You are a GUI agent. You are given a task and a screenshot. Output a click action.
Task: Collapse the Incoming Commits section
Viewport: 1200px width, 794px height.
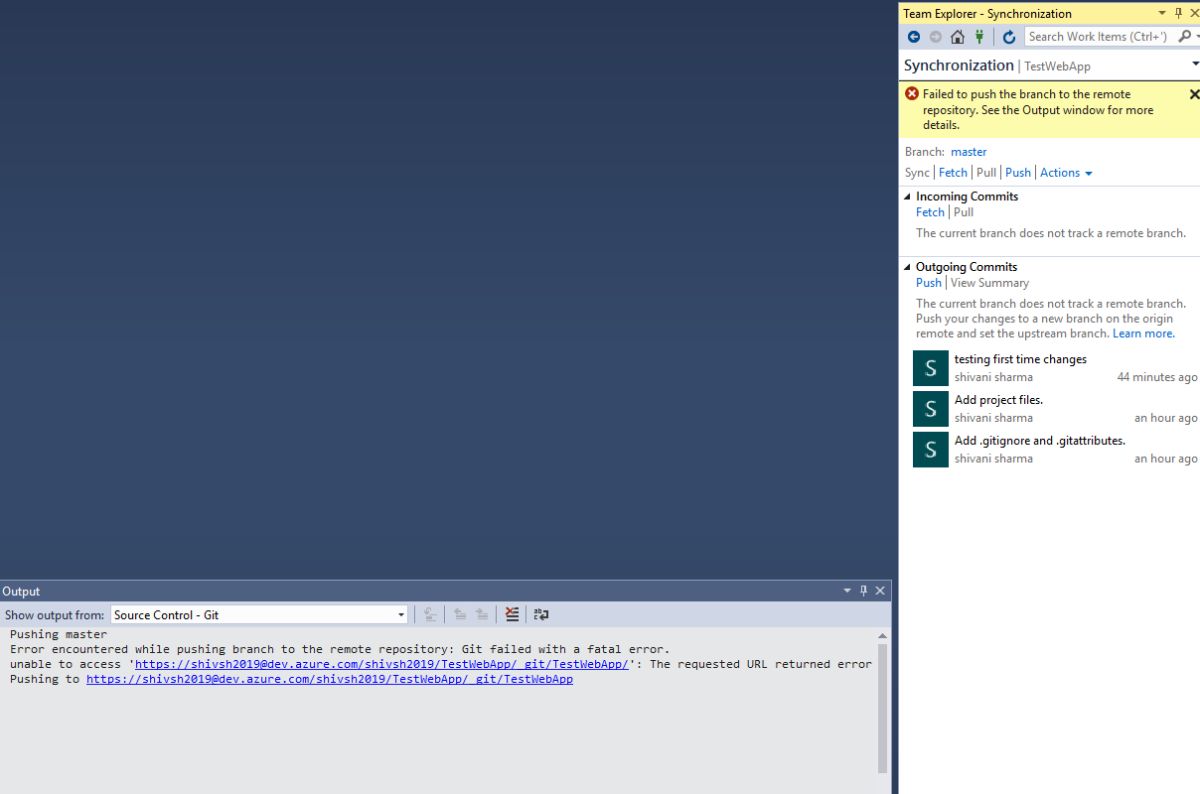pyautogui.click(x=907, y=197)
